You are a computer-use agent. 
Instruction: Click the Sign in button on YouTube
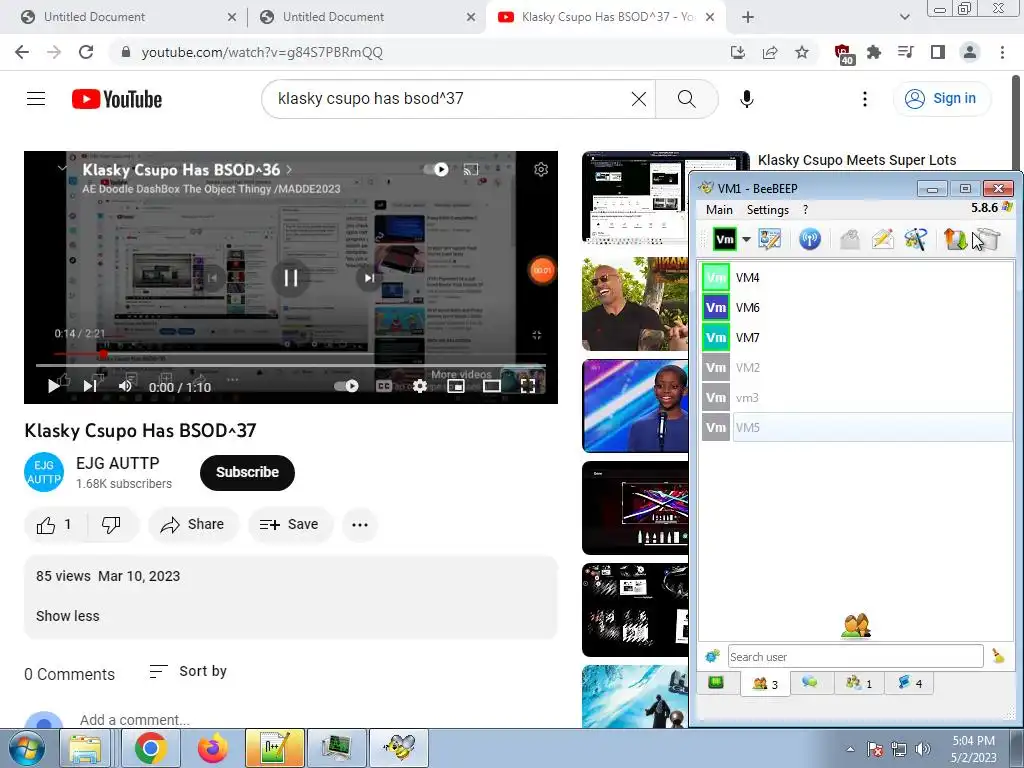(941, 99)
